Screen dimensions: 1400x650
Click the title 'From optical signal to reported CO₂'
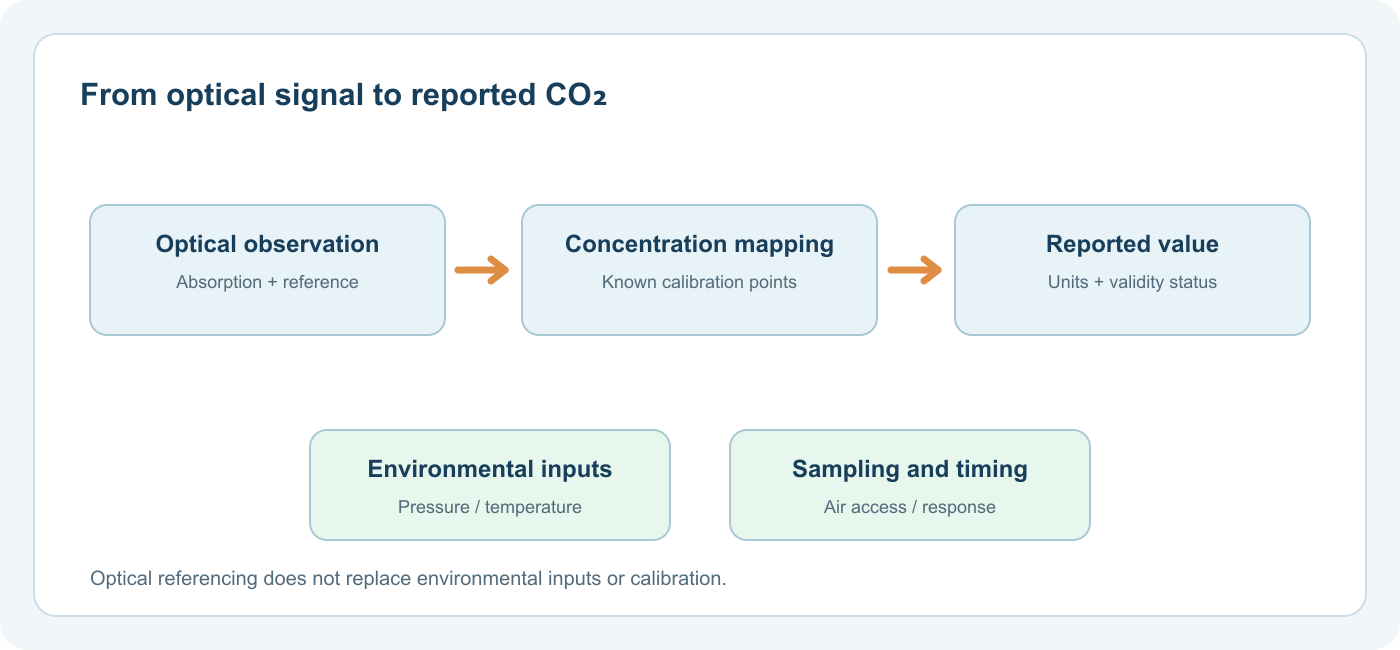(x=343, y=95)
